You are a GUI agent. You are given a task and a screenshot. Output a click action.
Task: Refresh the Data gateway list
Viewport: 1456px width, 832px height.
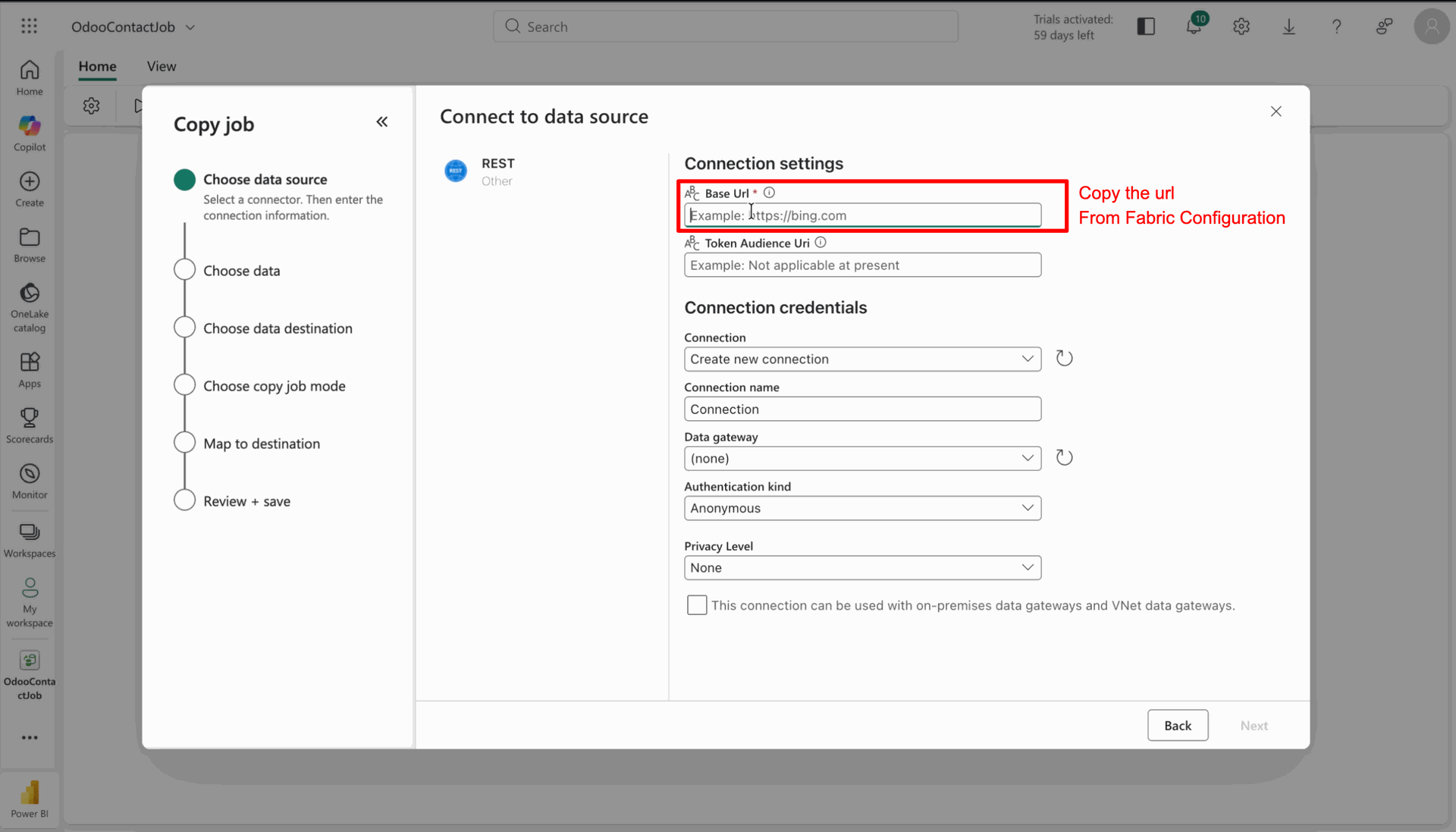point(1064,457)
